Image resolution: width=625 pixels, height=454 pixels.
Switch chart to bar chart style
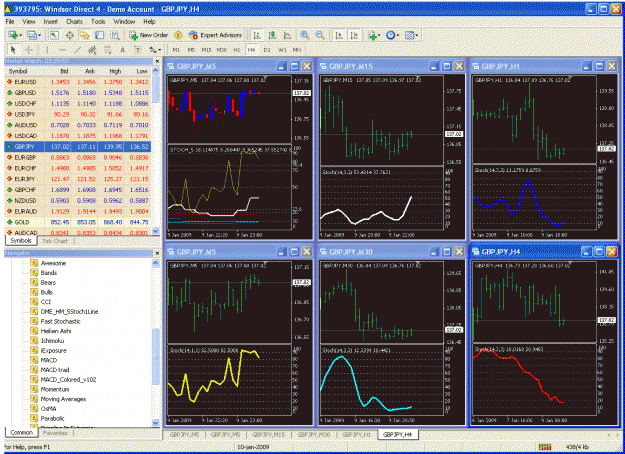(257, 35)
